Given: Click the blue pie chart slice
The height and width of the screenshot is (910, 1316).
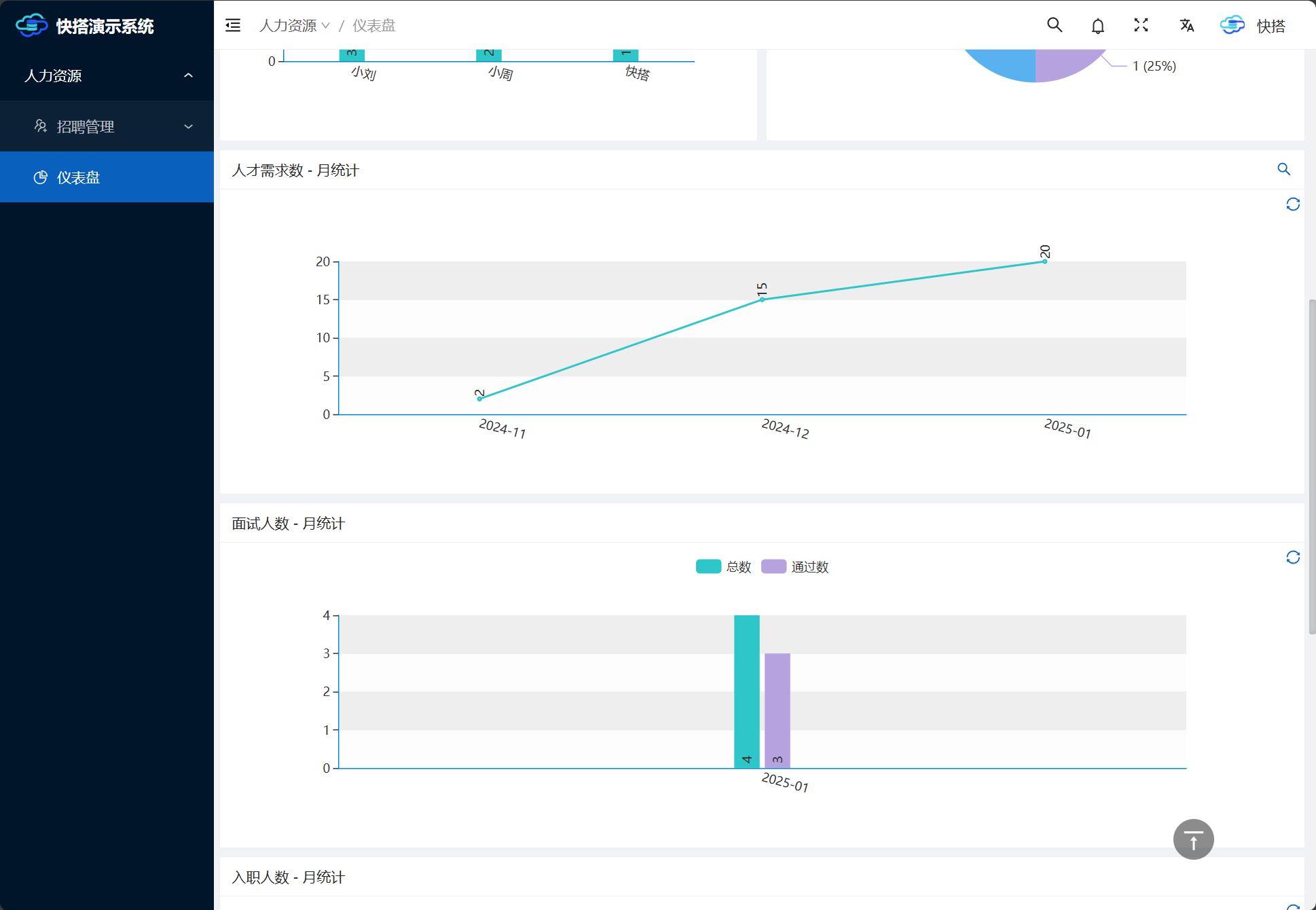Looking at the screenshot, I should pyautogui.click(x=1005, y=65).
